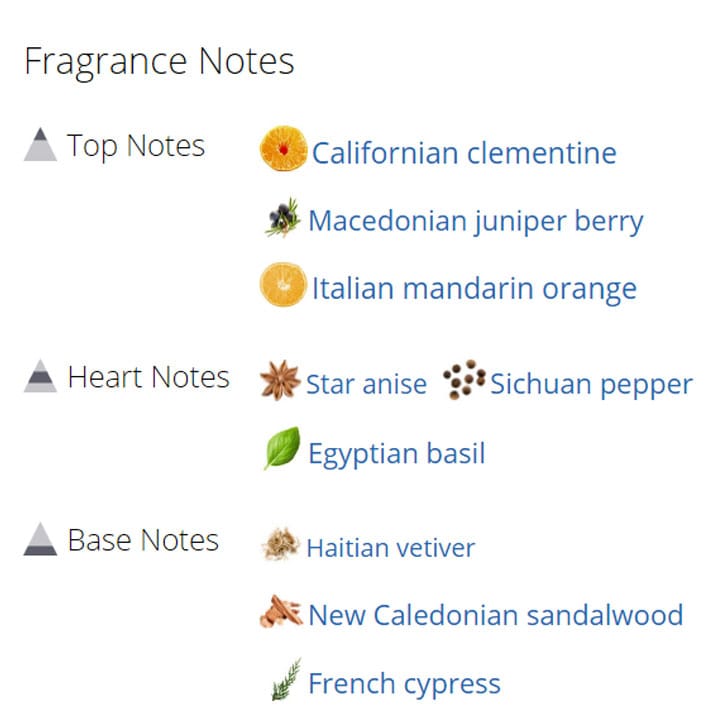Click the Californian clementine fruit icon
This screenshot has height=720, width=720.
click(x=283, y=150)
